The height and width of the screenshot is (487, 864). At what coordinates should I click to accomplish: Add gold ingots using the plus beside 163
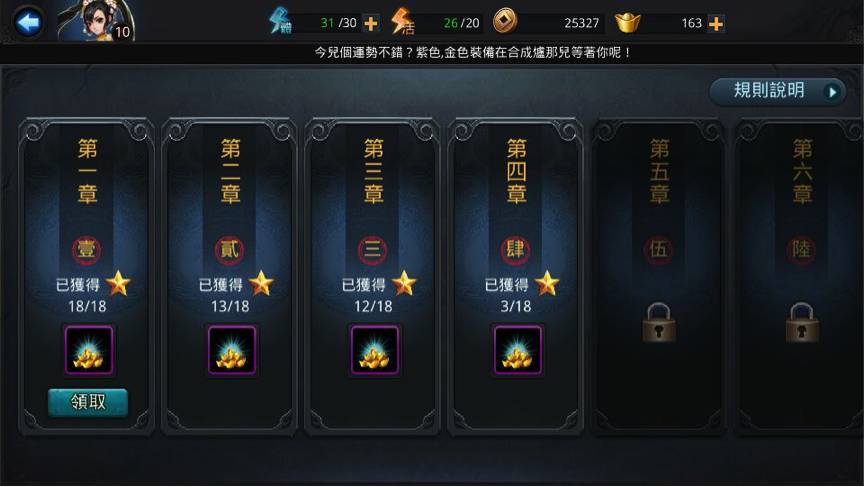coord(716,24)
